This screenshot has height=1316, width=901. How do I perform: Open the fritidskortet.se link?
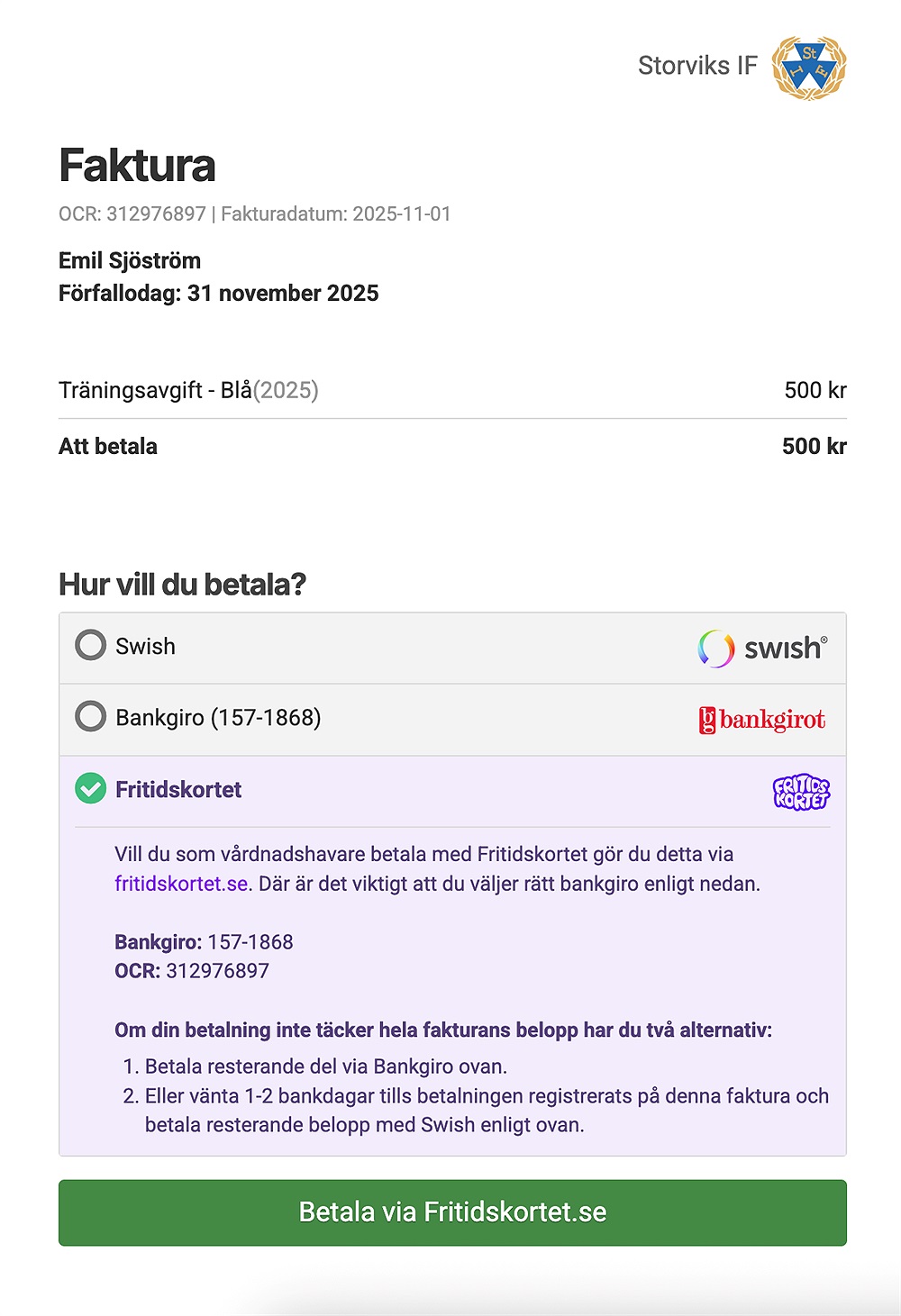pyautogui.click(x=181, y=884)
